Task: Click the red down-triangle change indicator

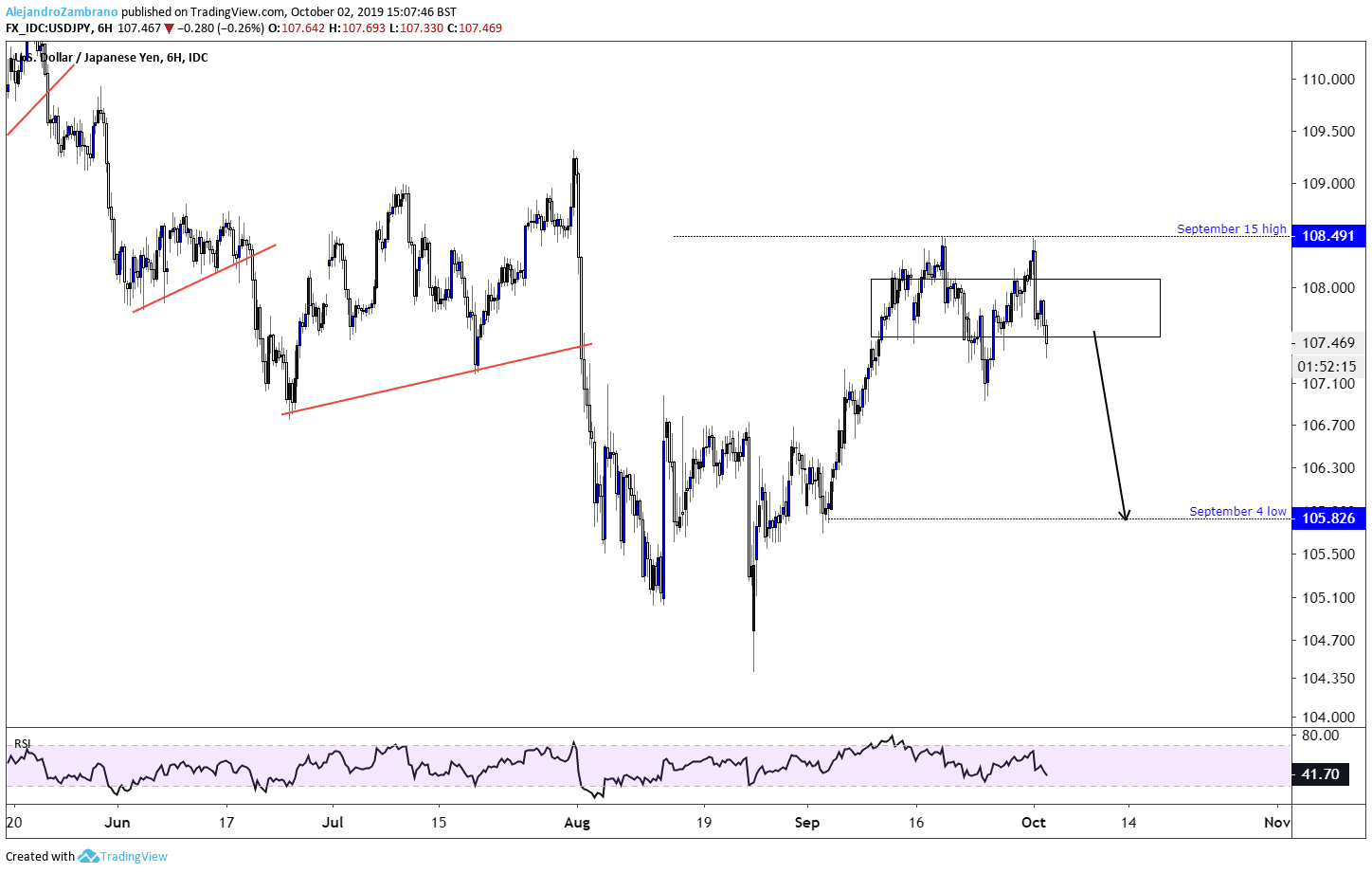Action: (x=170, y=28)
